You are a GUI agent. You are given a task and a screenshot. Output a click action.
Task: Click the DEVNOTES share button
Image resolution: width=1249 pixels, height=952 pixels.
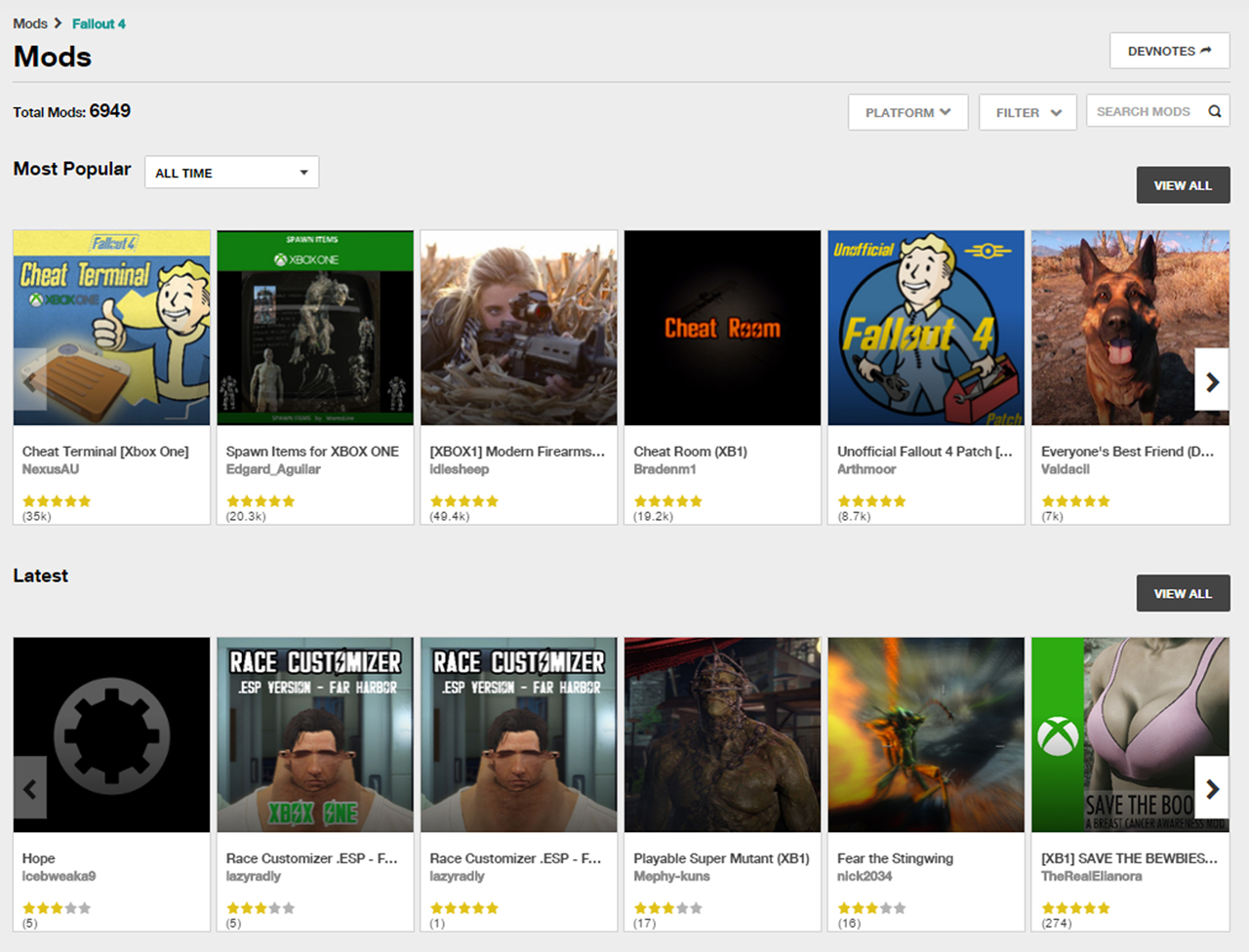click(x=1169, y=51)
